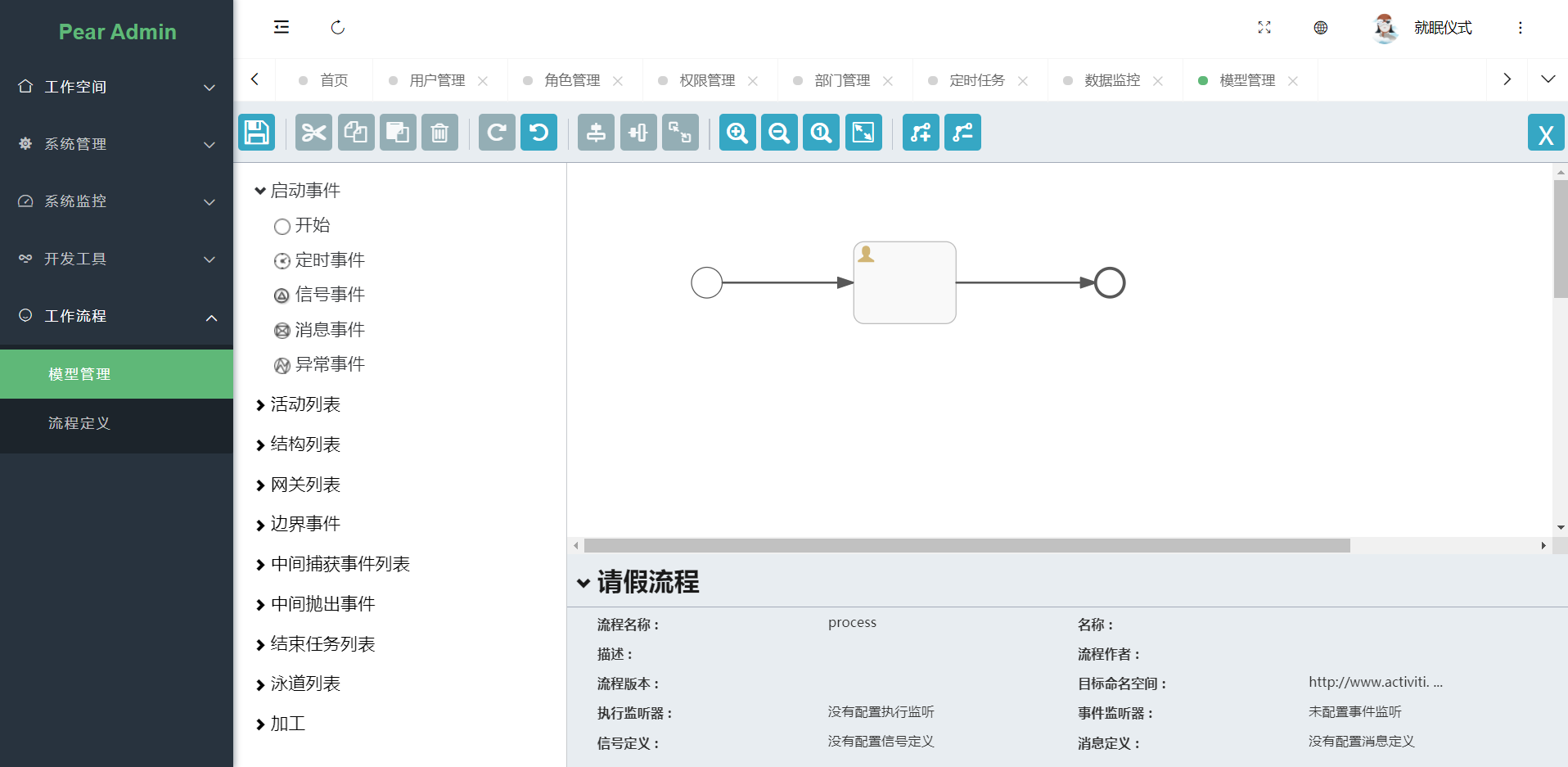This screenshot has height=767, width=1568.
Task: Click the redo arrow icon
Action: pyautogui.click(x=497, y=132)
